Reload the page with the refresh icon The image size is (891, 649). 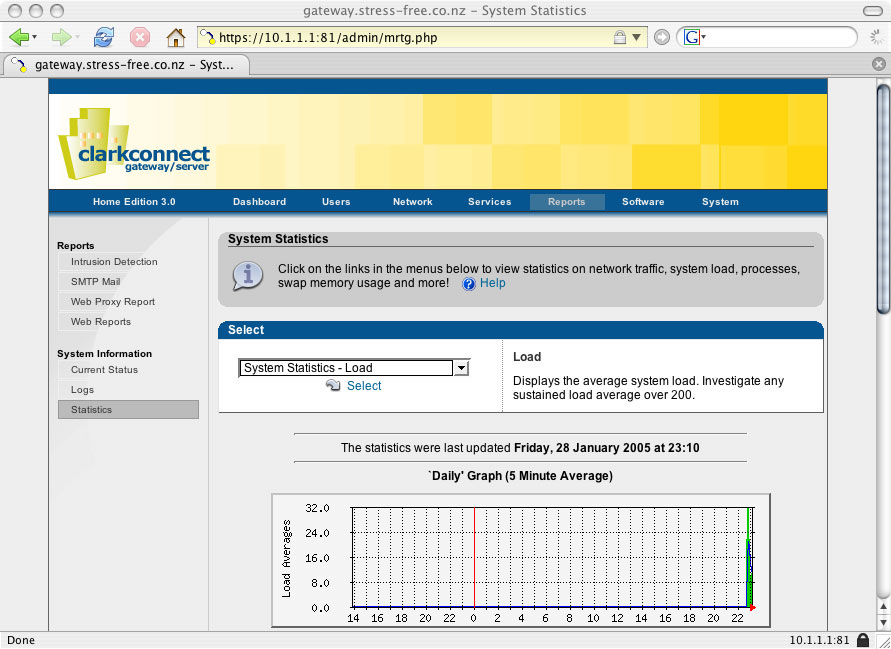click(104, 38)
